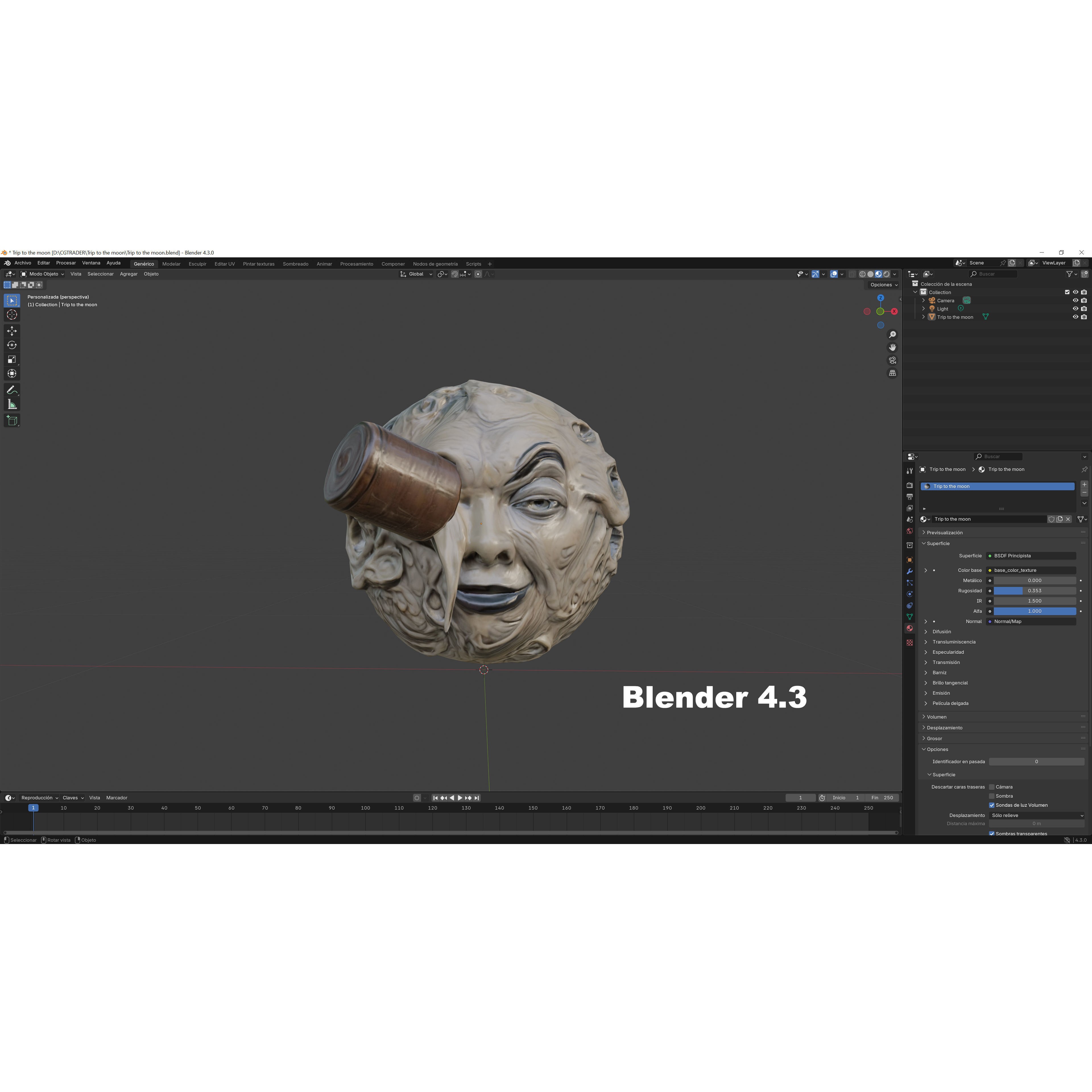Screen dimensions: 1092x1092
Task: Uncheck Sondas de luz Volumen checkbox
Action: [x=991, y=805]
